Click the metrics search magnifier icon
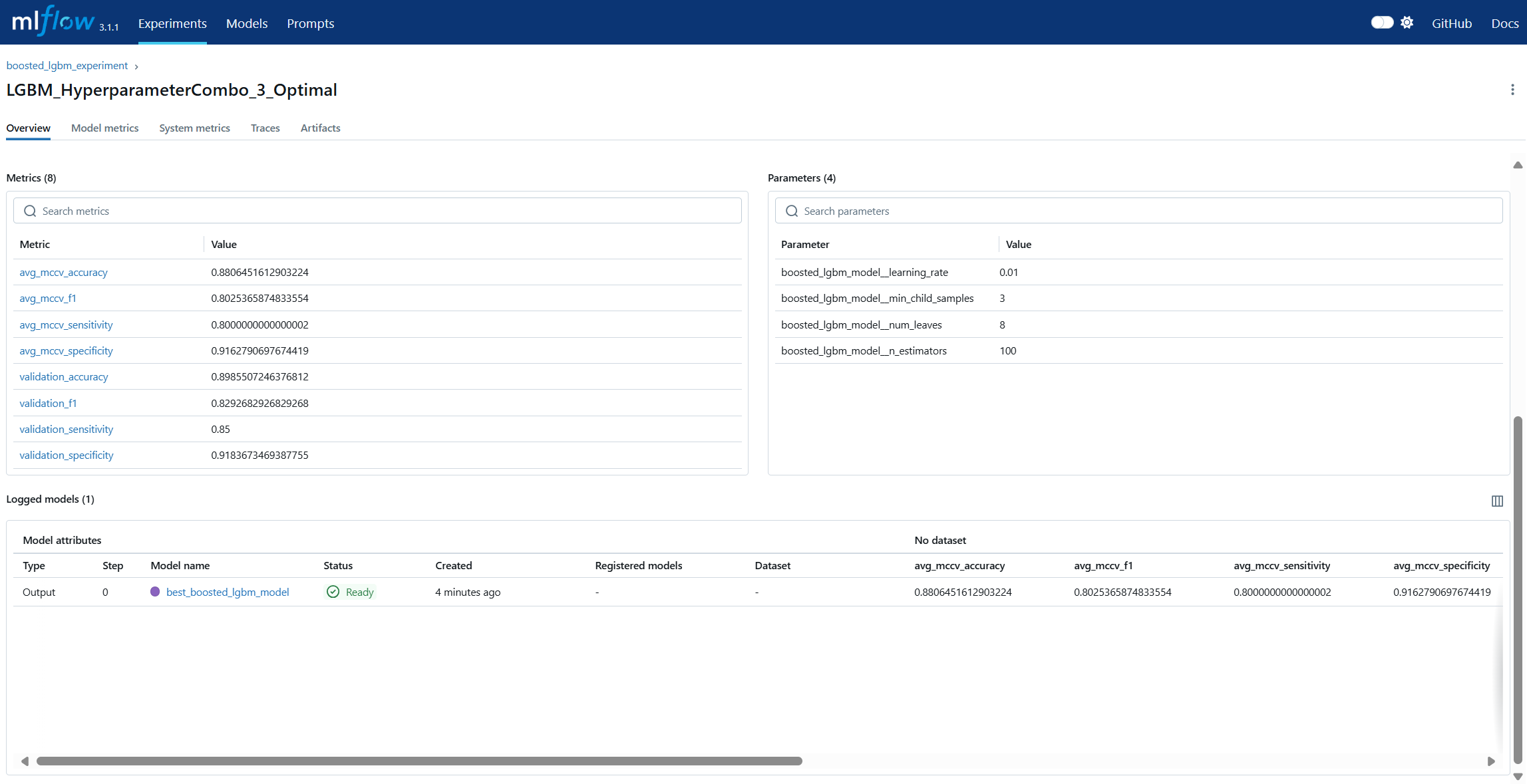 30,211
